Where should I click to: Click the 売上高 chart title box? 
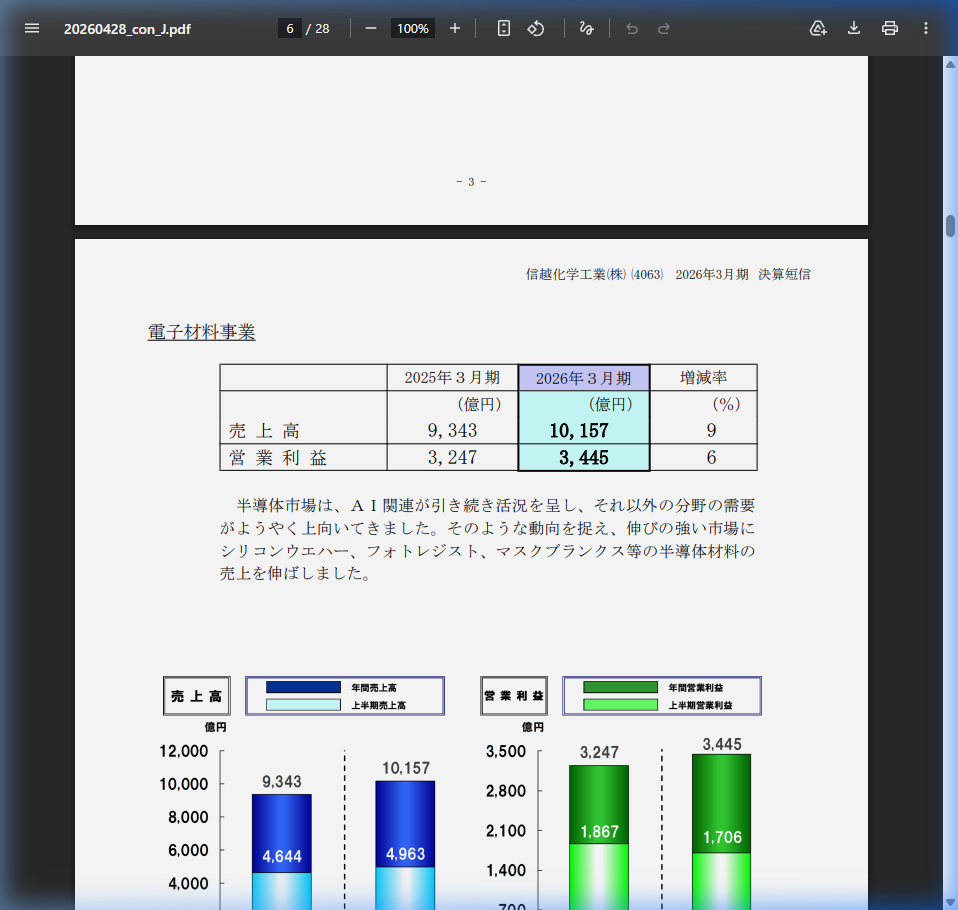[197, 695]
